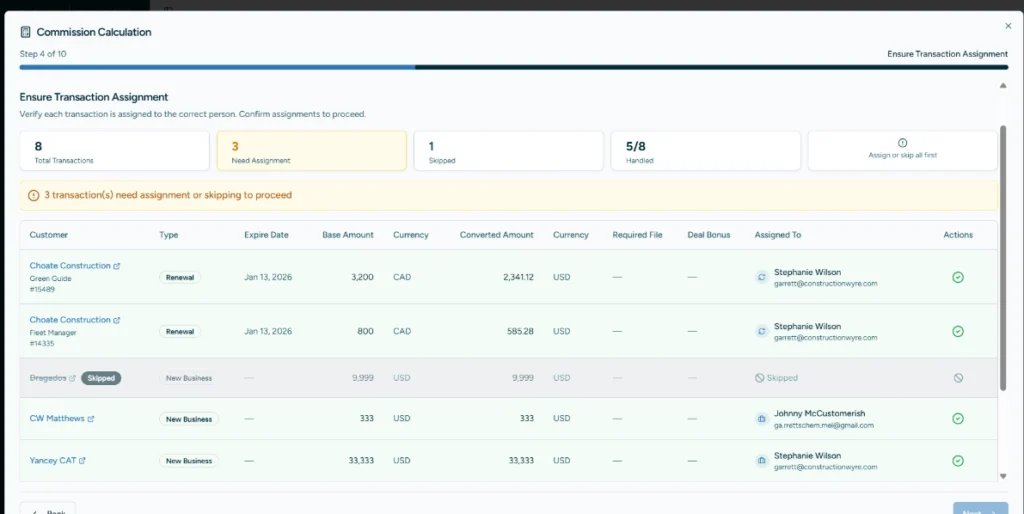Viewport: 1024px width, 514px height.
Task: Toggle the confirm check for CW Matthews row
Action: coord(957,419)
